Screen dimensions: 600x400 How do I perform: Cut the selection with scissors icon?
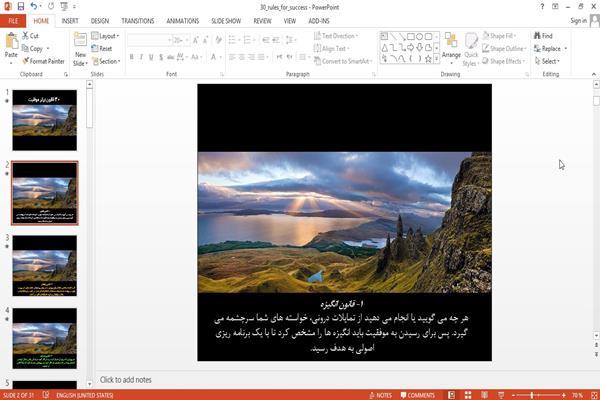(30, 36)
